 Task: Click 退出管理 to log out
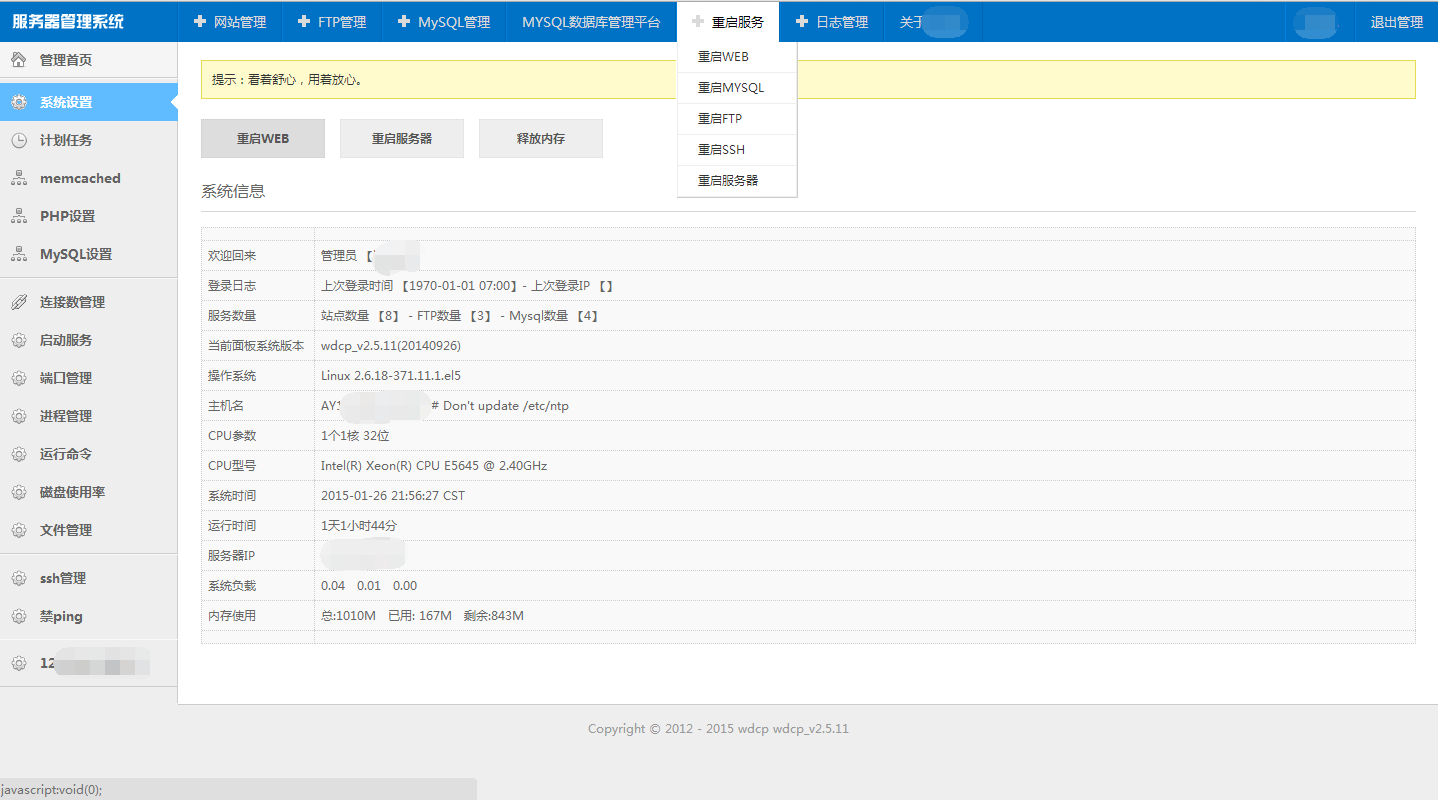[x=1396, y=22]
